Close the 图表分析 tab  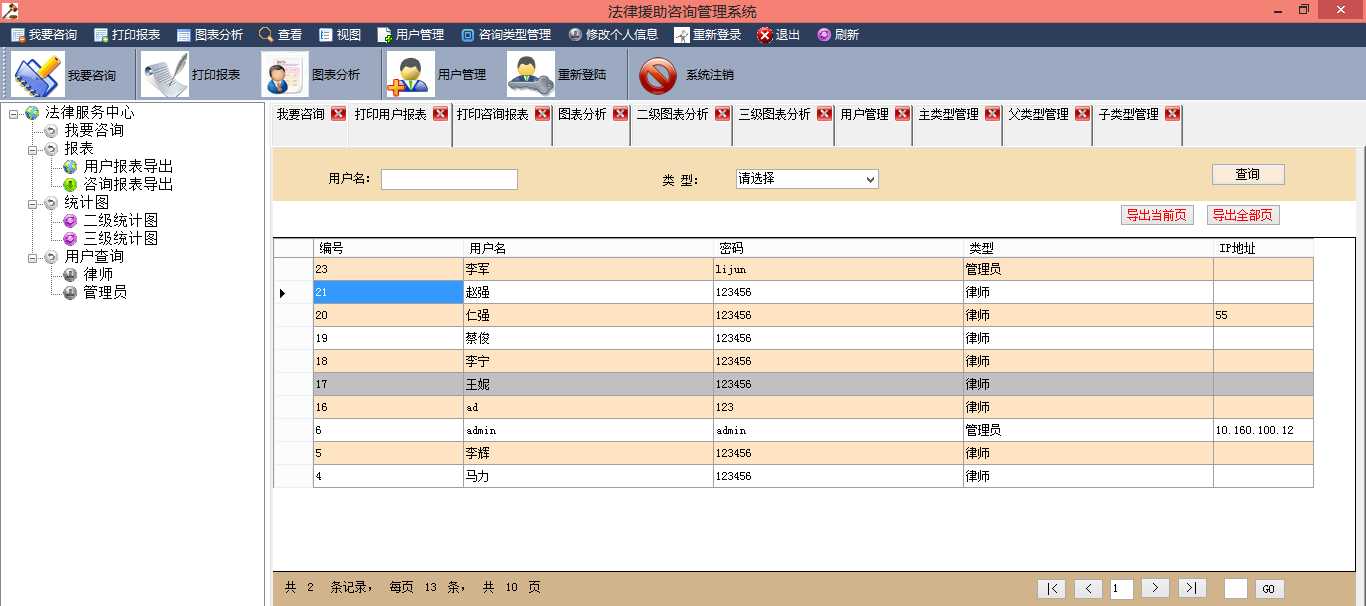pos(621,114)
